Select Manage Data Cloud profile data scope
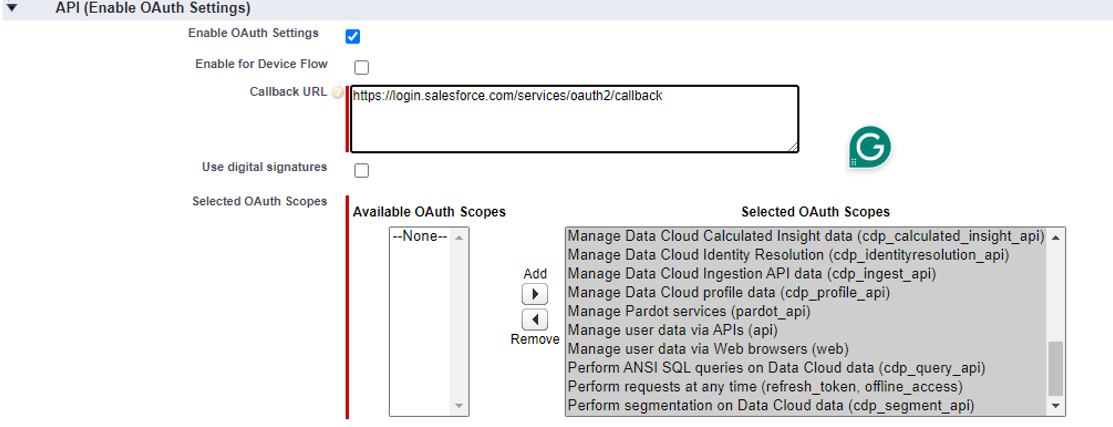1113x427 pixels. pos(806,292)
